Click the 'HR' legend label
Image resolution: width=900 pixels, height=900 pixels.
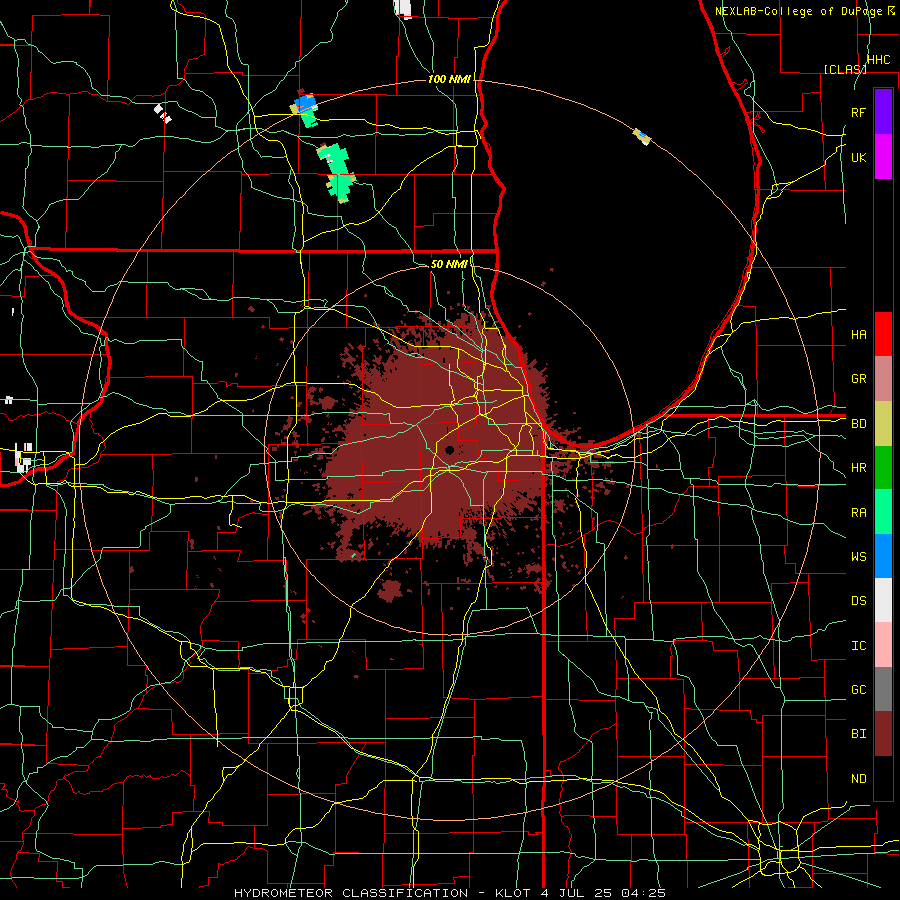(858, 468)
